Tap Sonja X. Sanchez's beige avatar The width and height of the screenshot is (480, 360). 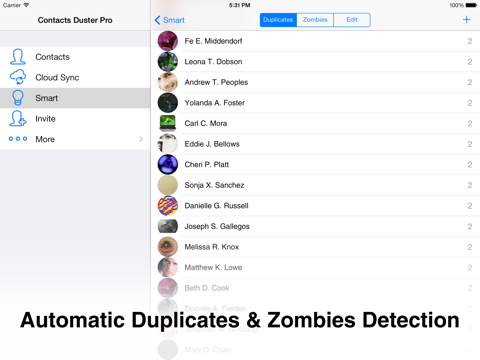coord(168,185)
